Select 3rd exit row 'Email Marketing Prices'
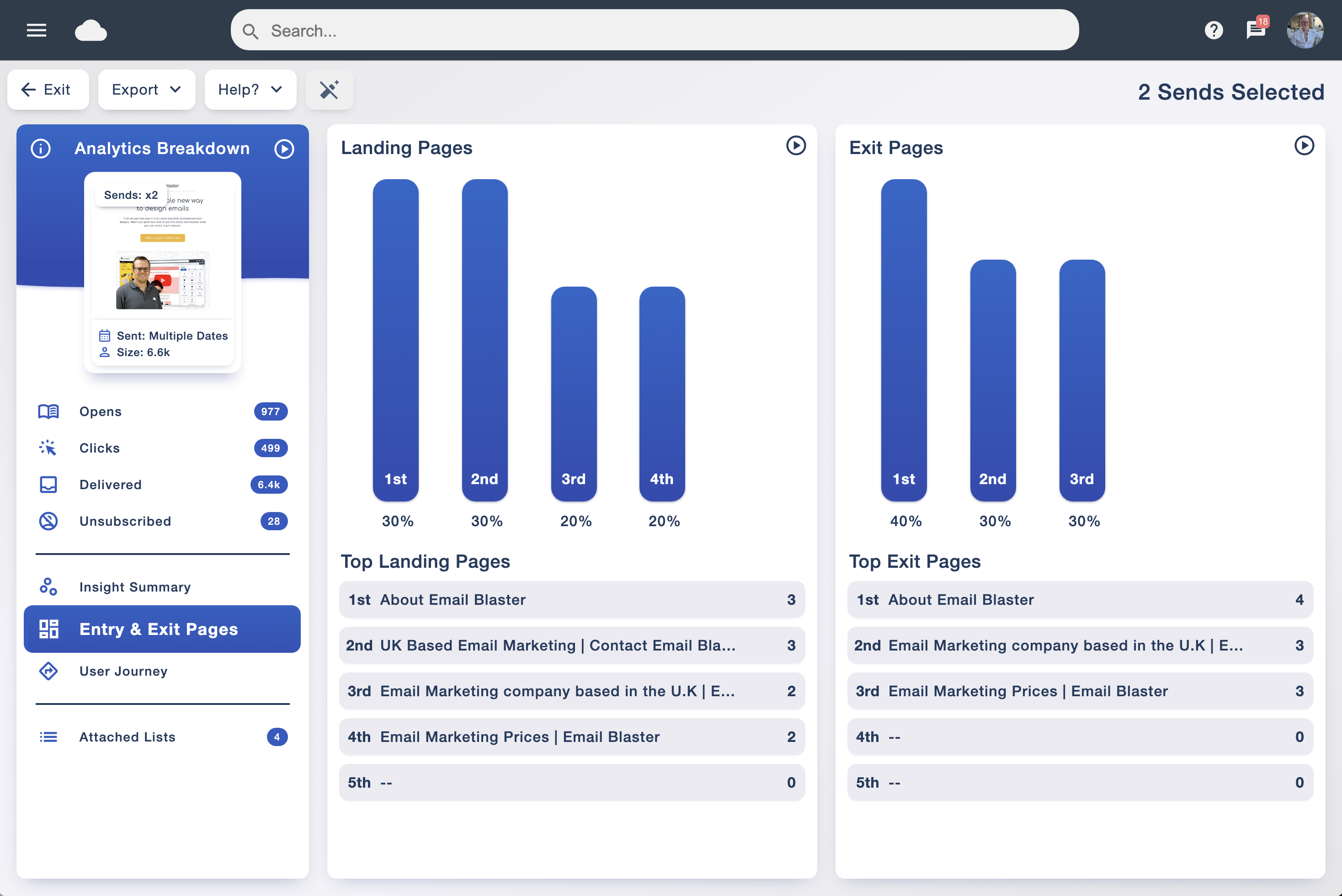 1081,691
